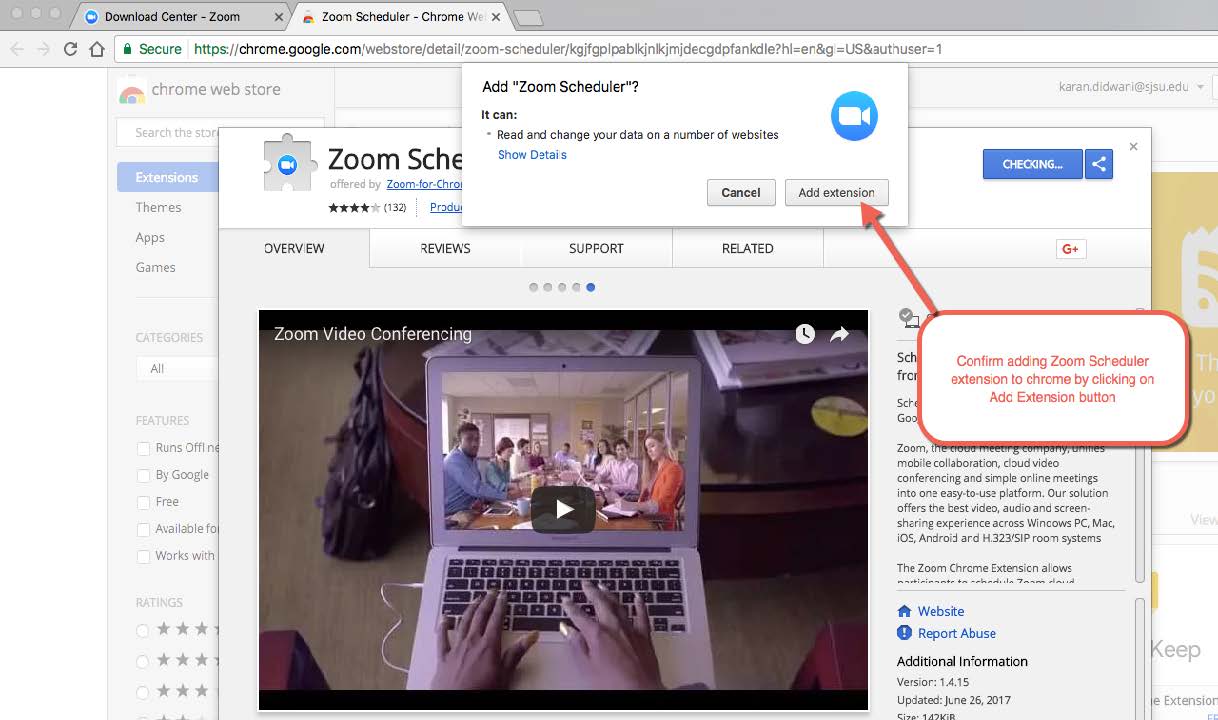Click the G+ share icon
Viewport: 1218px width, 720px height.
(1070, 248)
